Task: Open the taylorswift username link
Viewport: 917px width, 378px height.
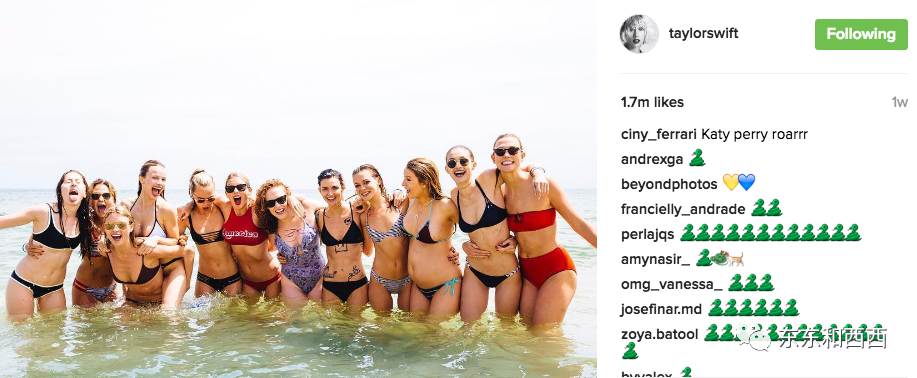Action: coord(704,33)
